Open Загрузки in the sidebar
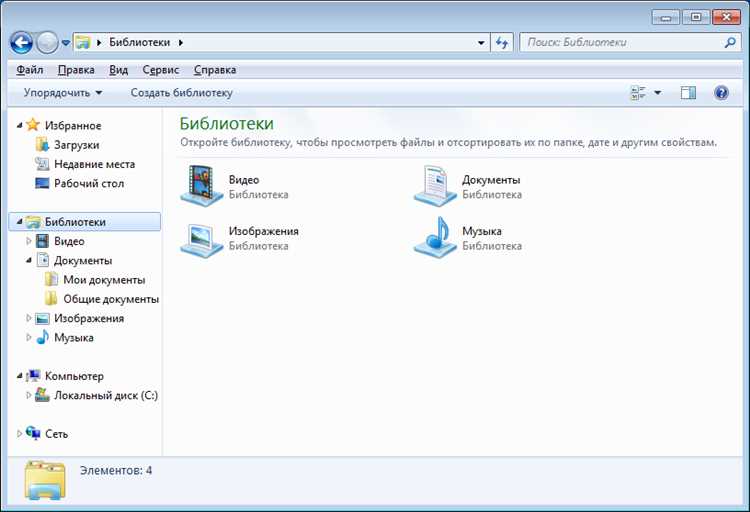Viewport: 750px width, 512px height. 77,145
